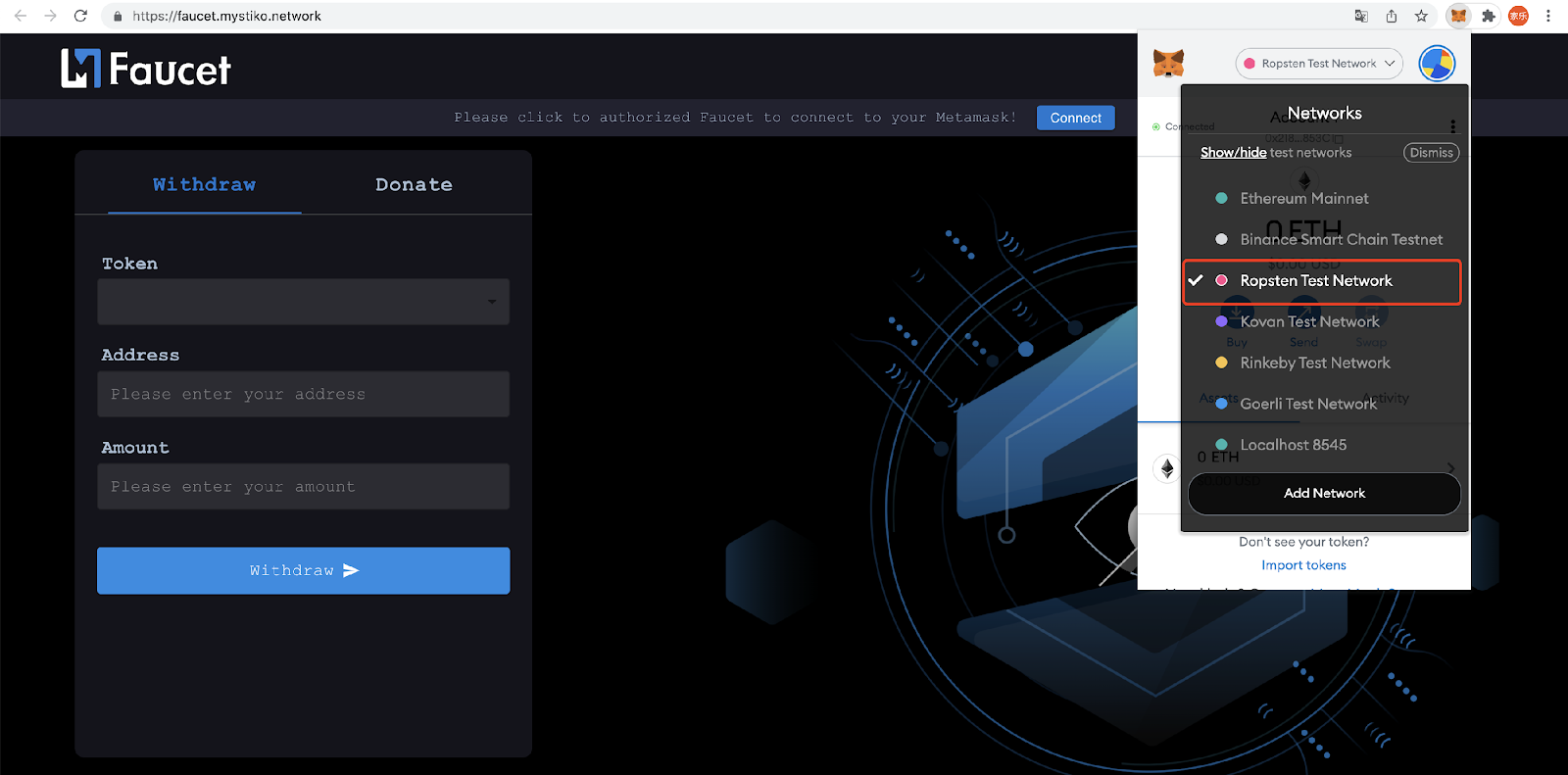Click the Import tokens link
Screen dimensions: 1568x775
[1303, 565]
